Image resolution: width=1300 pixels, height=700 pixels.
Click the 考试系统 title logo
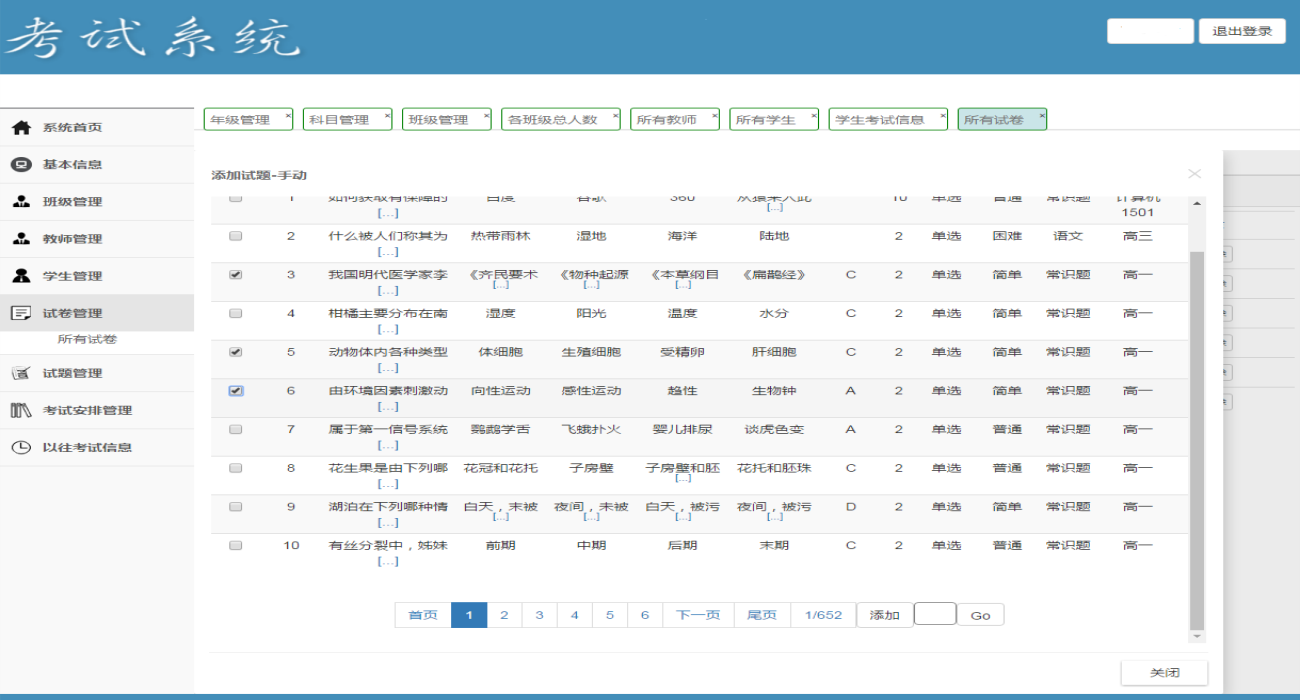[x=154, y=38]
